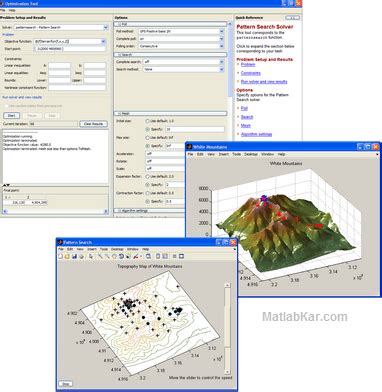This screenshot has width=382, height=392.
Task: Open Tools menu in Pattern Search window
Action: pos(104,249)
